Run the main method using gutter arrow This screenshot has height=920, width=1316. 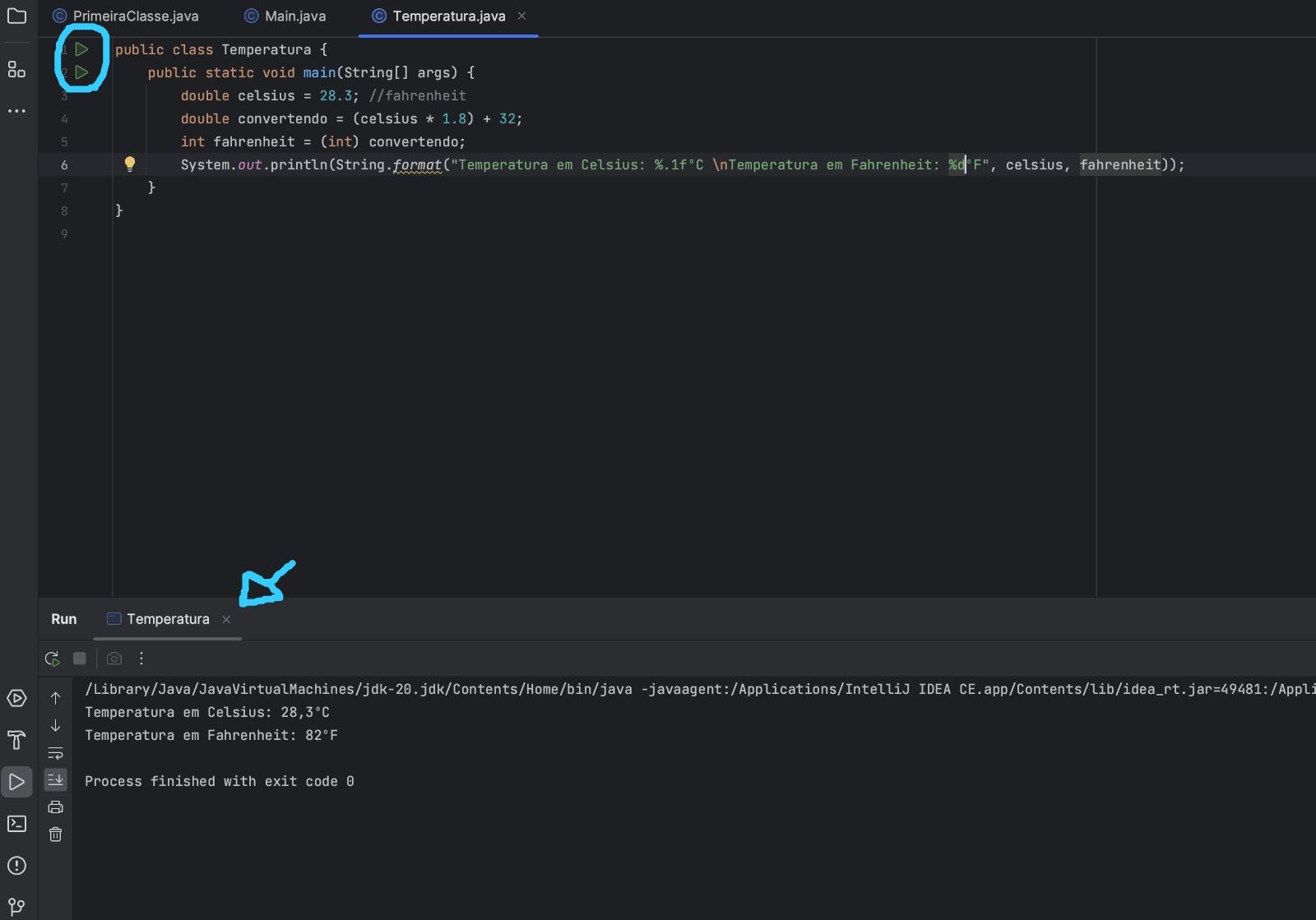pyautogui.click(x=81, y=72)
